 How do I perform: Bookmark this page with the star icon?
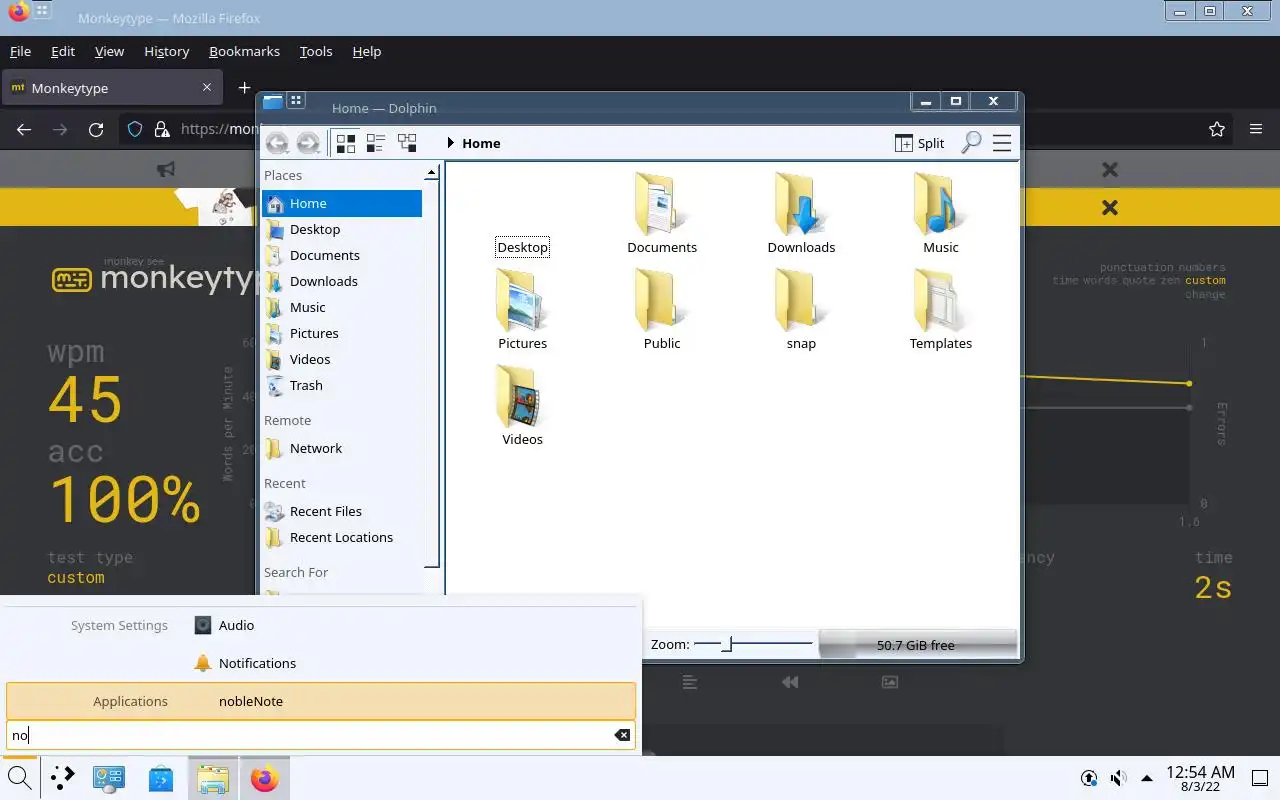click(1217, 129)
